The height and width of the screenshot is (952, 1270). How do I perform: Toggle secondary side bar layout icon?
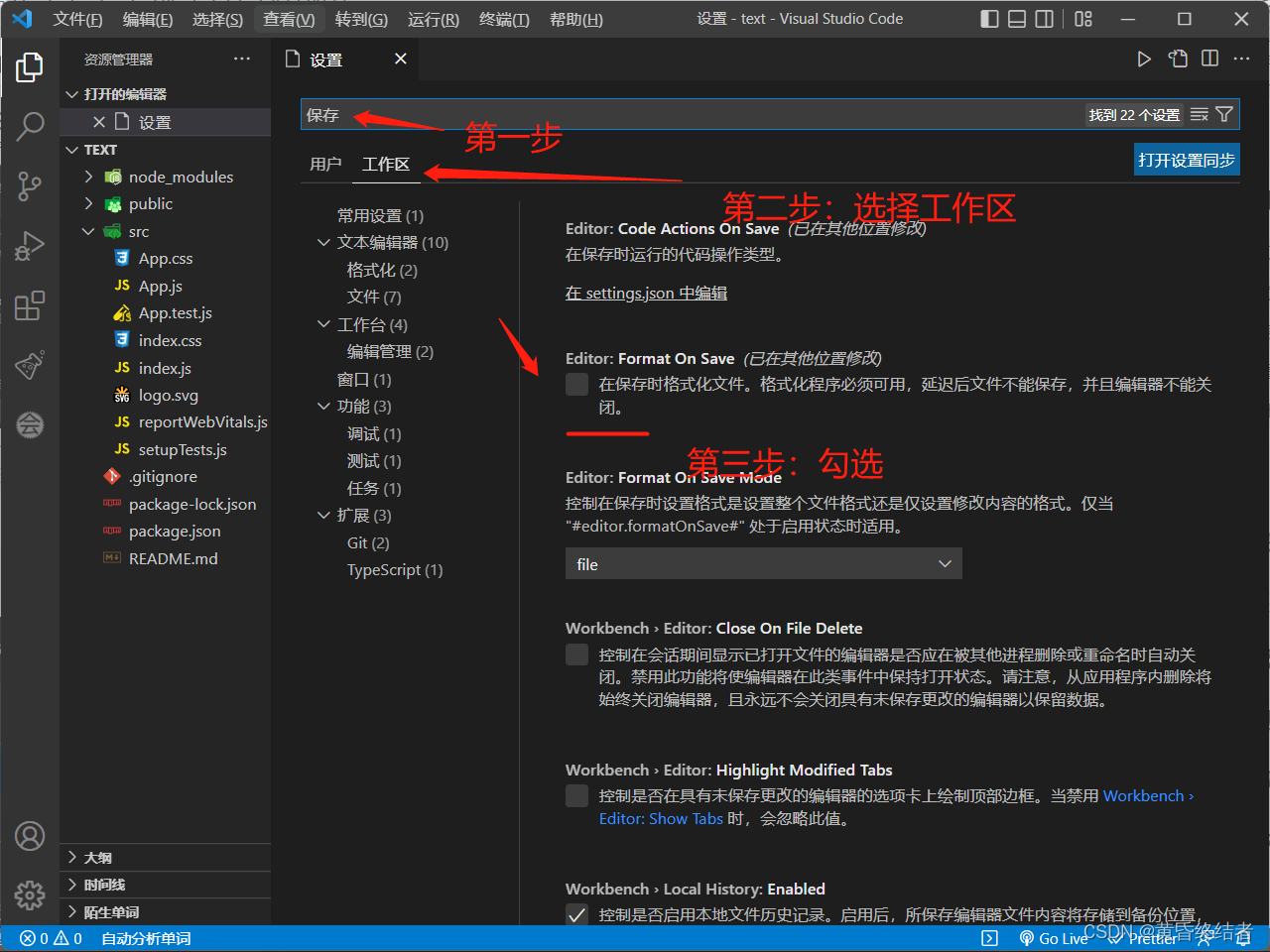pyautogui.click(x=1045, y=19)
